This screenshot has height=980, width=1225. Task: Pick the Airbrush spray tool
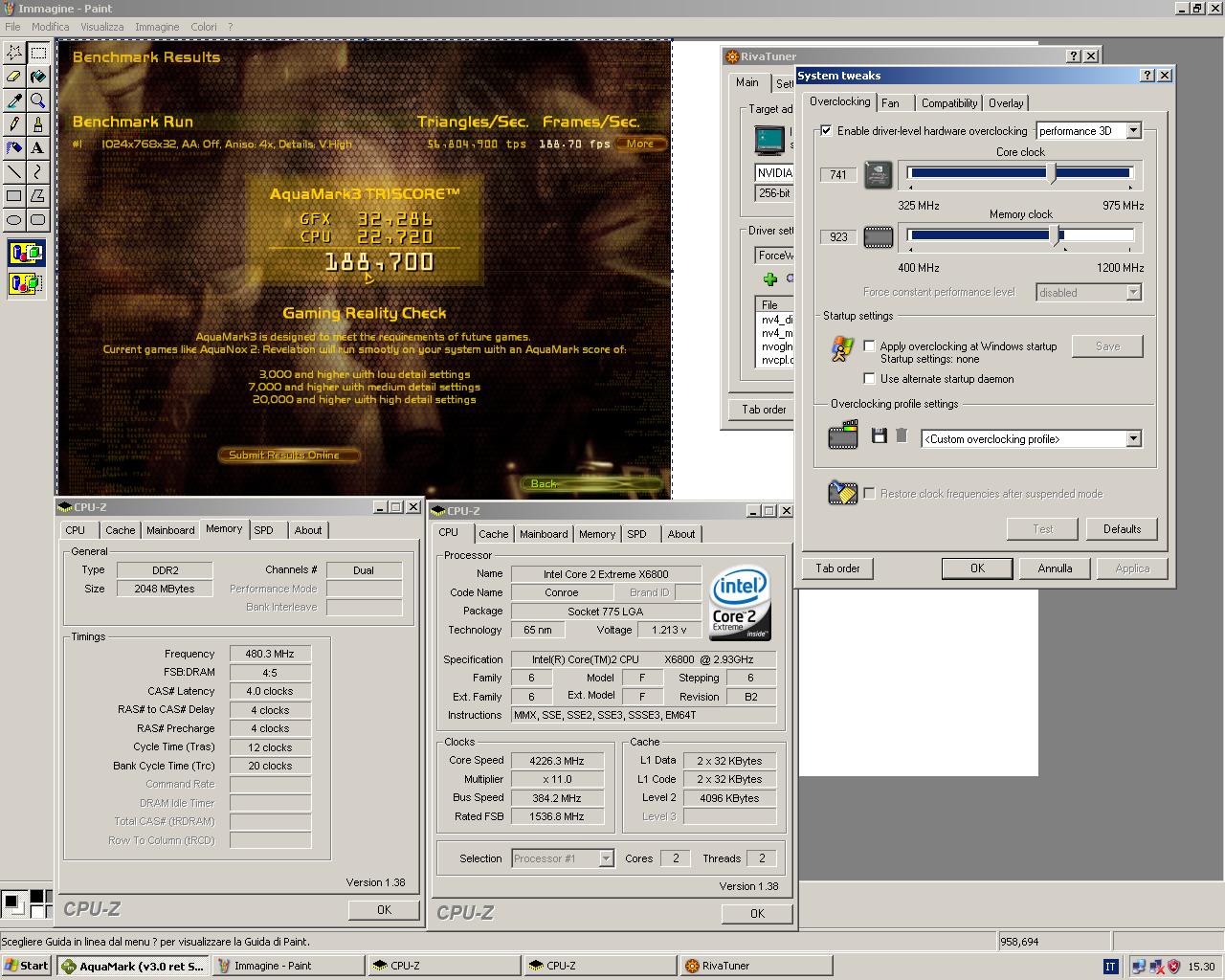(14, 148)
